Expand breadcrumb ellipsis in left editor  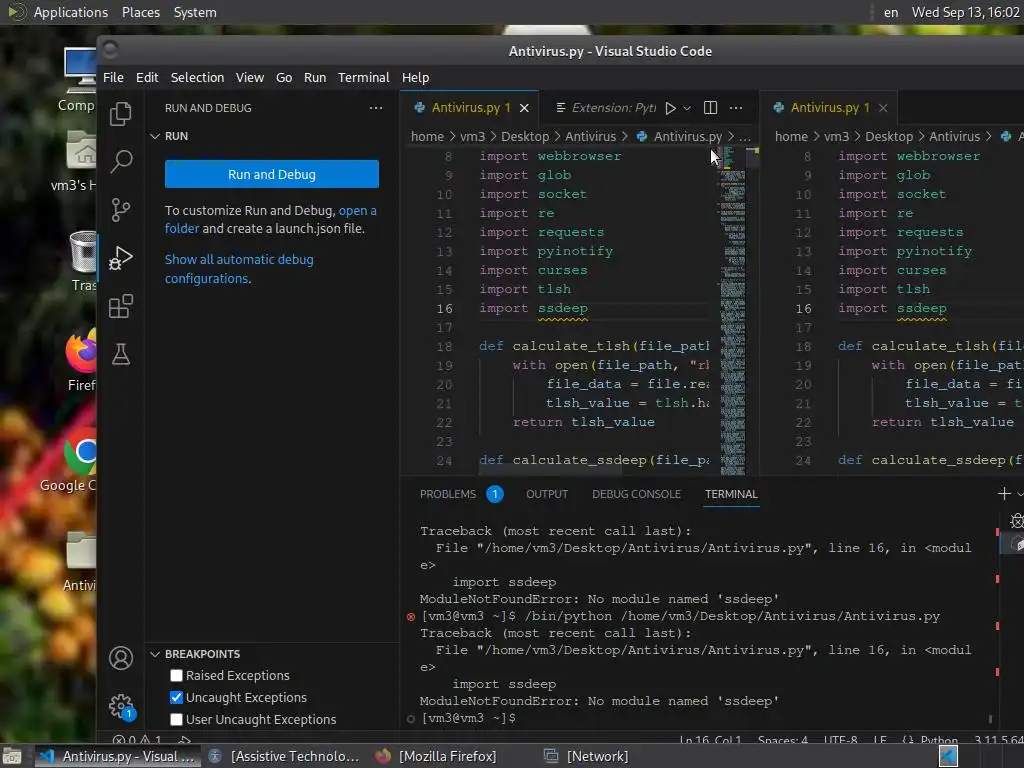click(x=744, y=136)
